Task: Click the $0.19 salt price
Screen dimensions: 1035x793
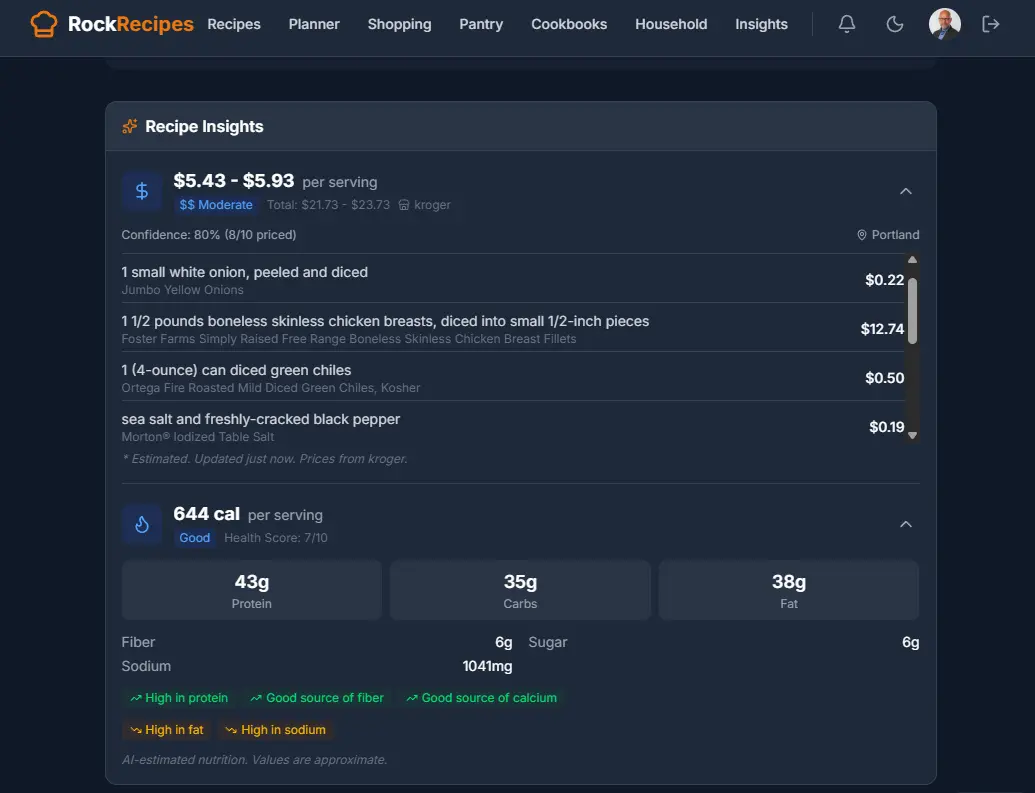Action: coord(886,427)
